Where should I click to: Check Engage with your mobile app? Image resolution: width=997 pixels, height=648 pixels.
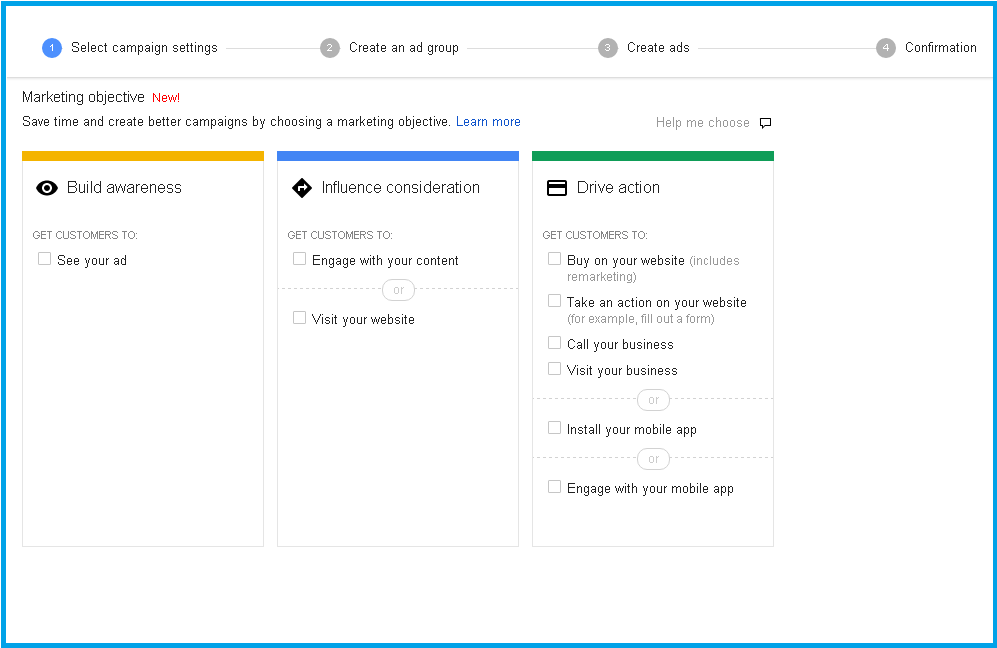coord(554,487)
